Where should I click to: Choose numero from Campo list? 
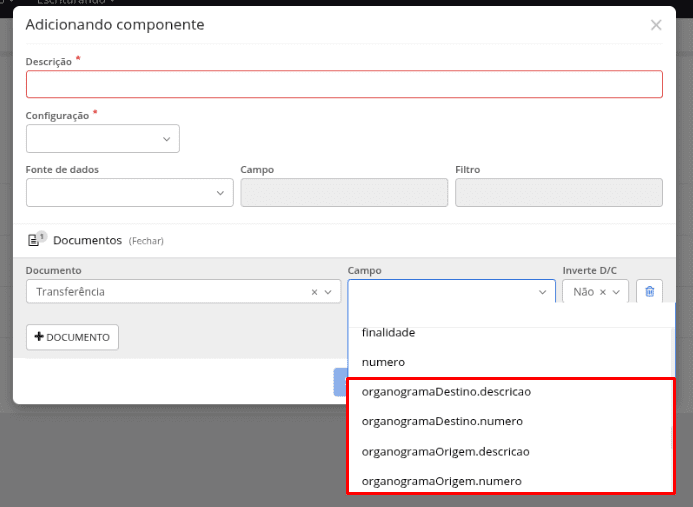coord(383,361)
